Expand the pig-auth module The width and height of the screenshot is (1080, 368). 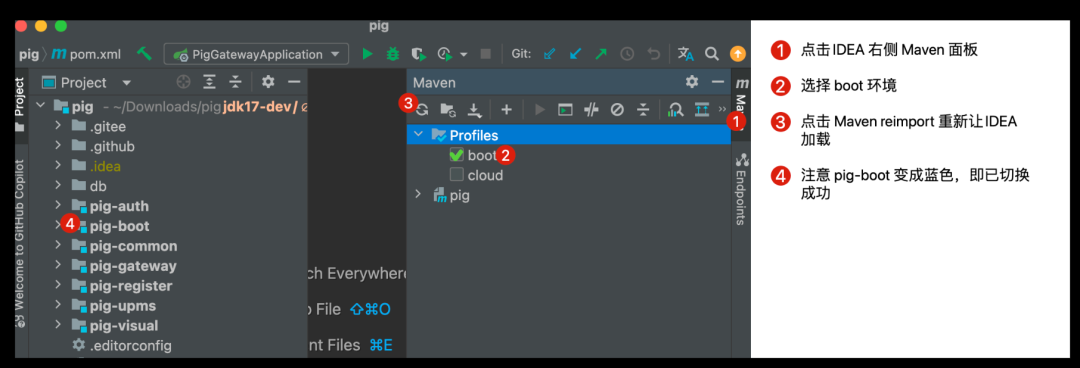[x=59, y=206]
